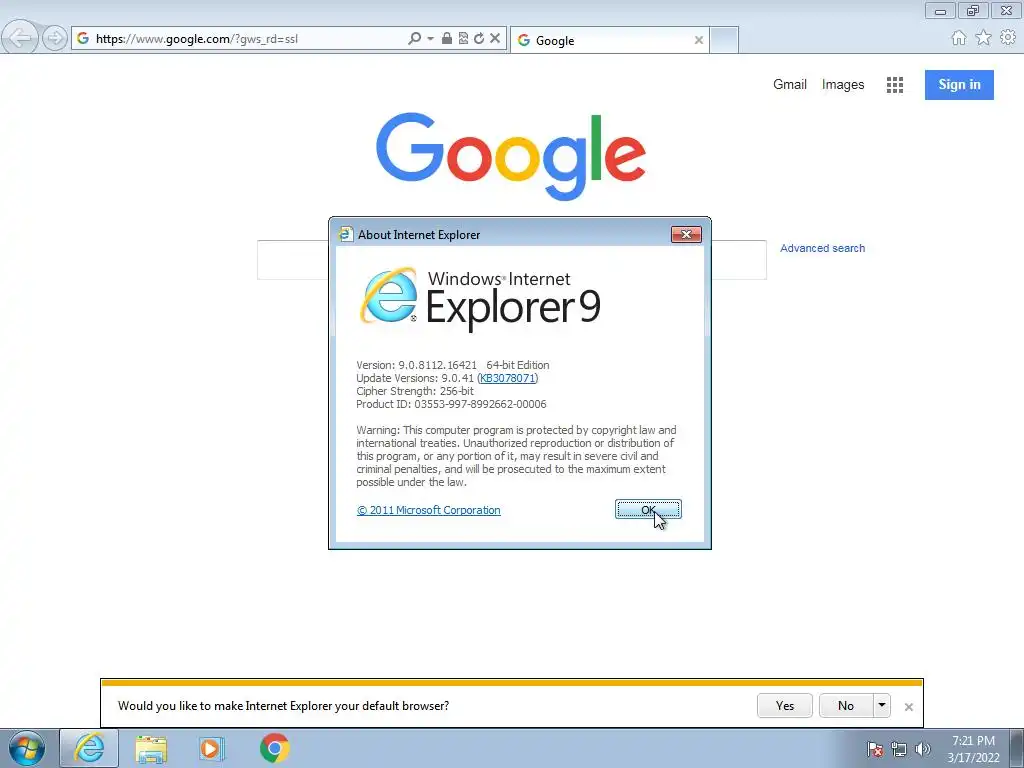Open the volume speaker tray icon
The height and width of the screenshot is (768, 1024).
pos(922,749)
